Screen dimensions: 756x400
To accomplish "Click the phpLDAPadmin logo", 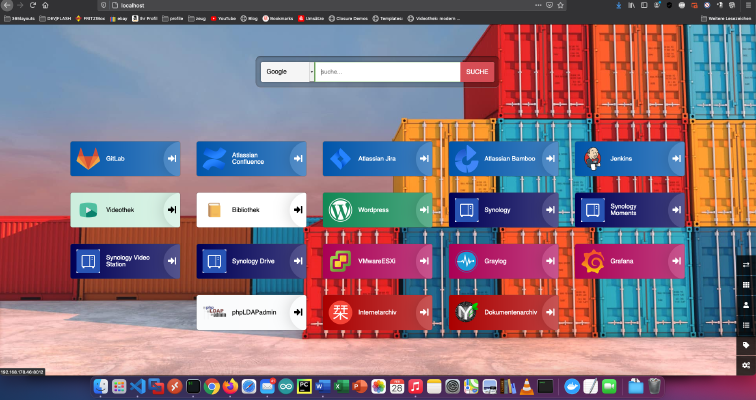I will 214,312.
